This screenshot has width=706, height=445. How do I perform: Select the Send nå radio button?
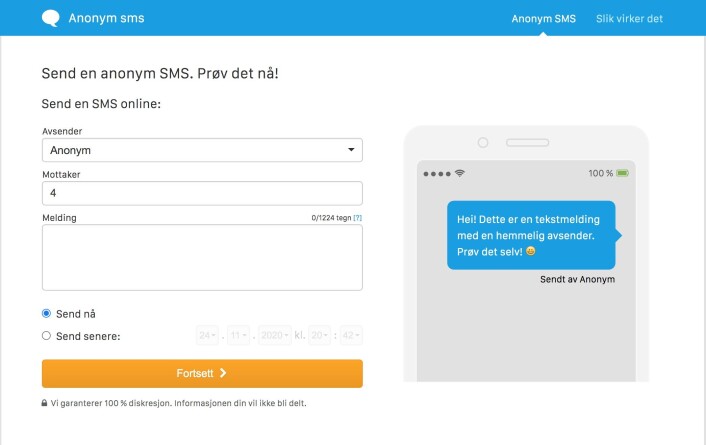pos(46,313)
